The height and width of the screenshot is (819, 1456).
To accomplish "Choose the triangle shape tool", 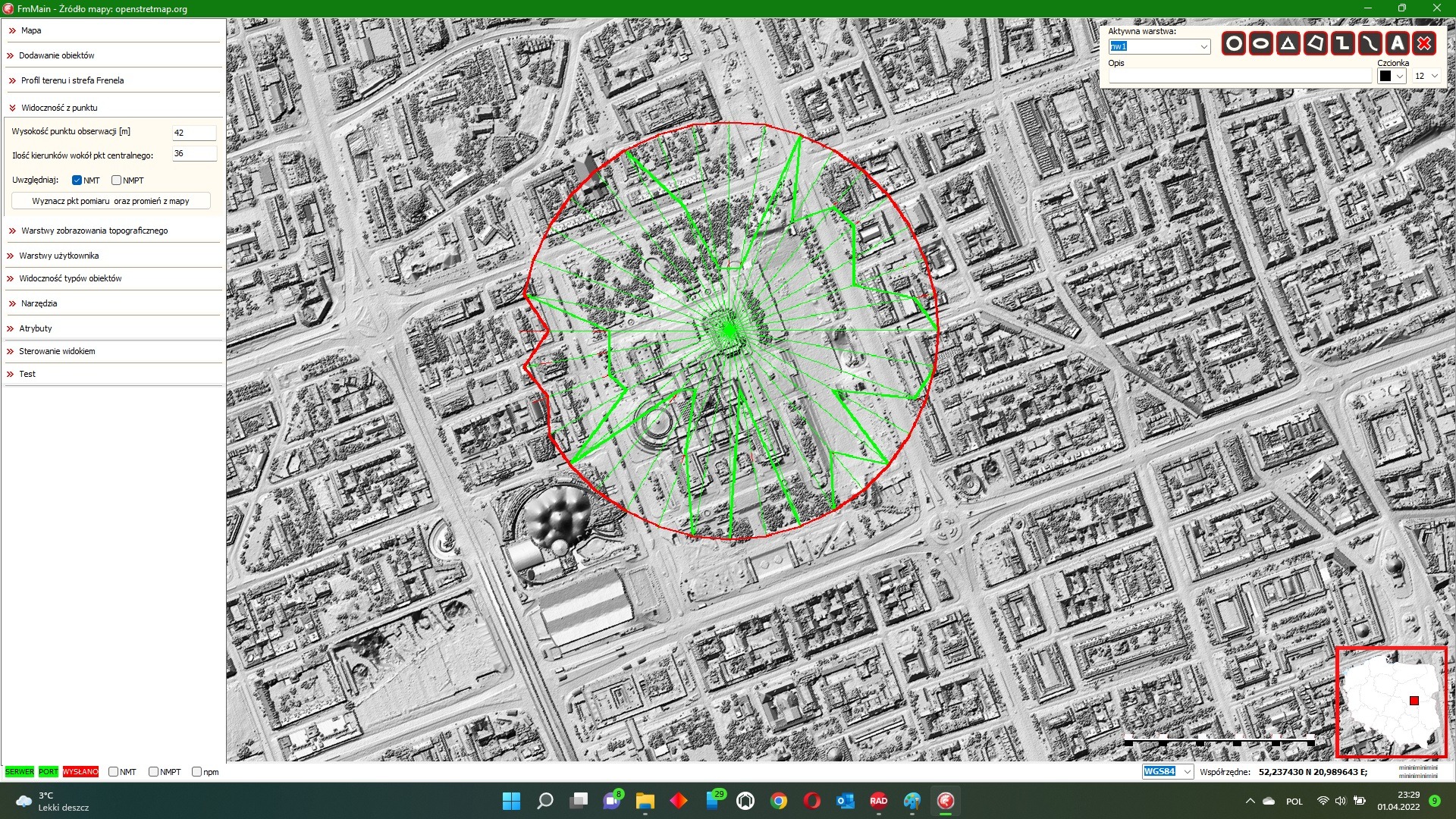I will tap(1288, 44).
